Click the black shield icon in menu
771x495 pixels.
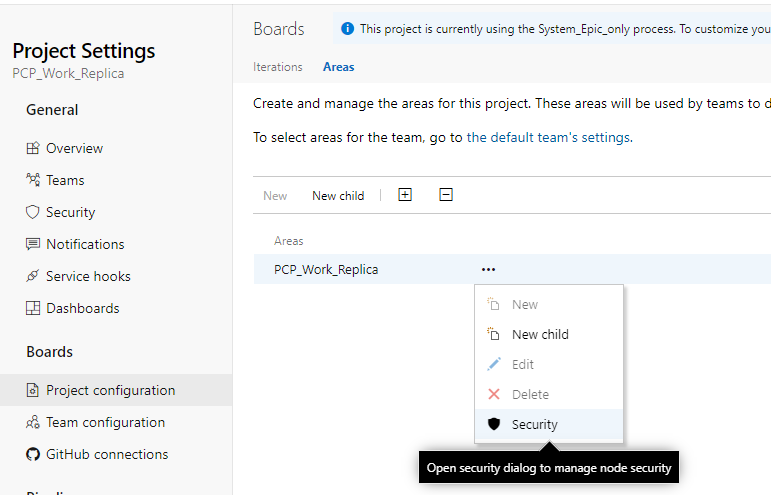[494, 424]
